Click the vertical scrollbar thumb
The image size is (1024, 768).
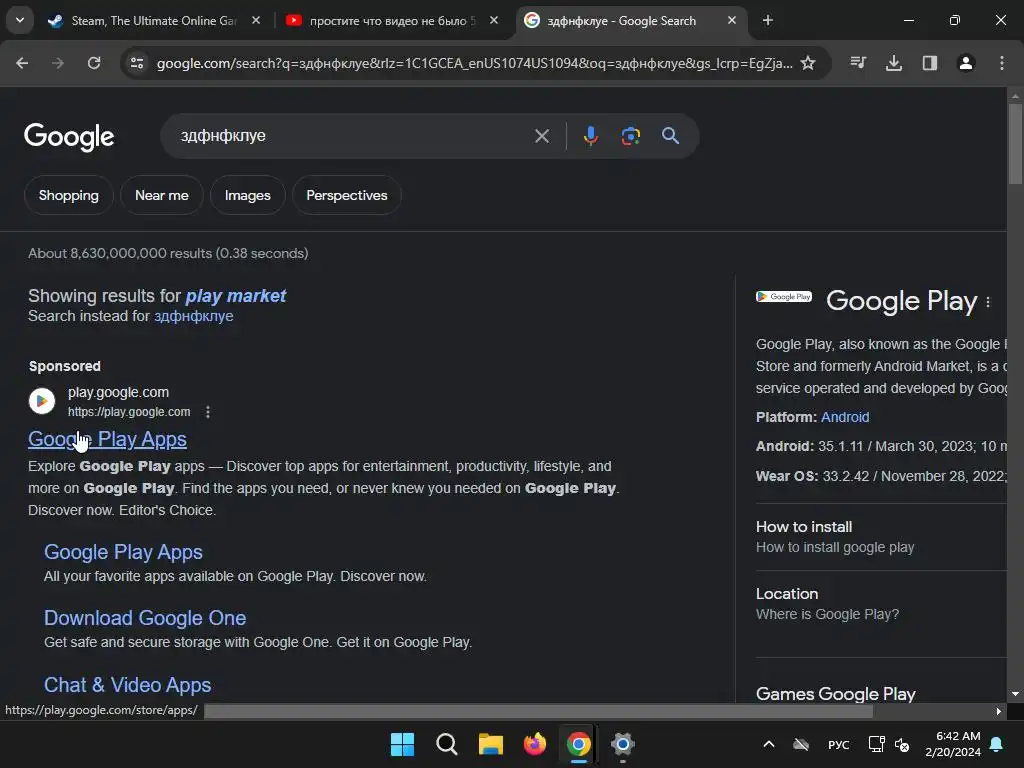coord(1015,144)
